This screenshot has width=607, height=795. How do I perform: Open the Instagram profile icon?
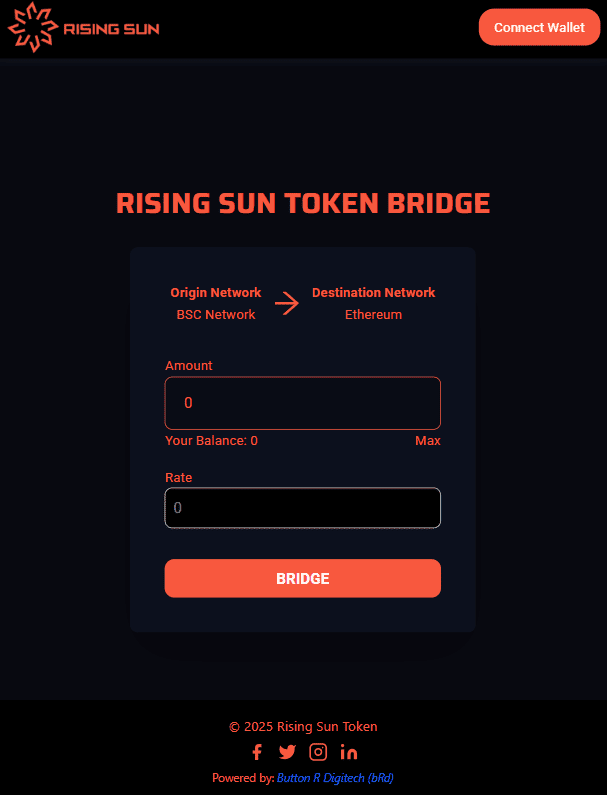point(318,752)
